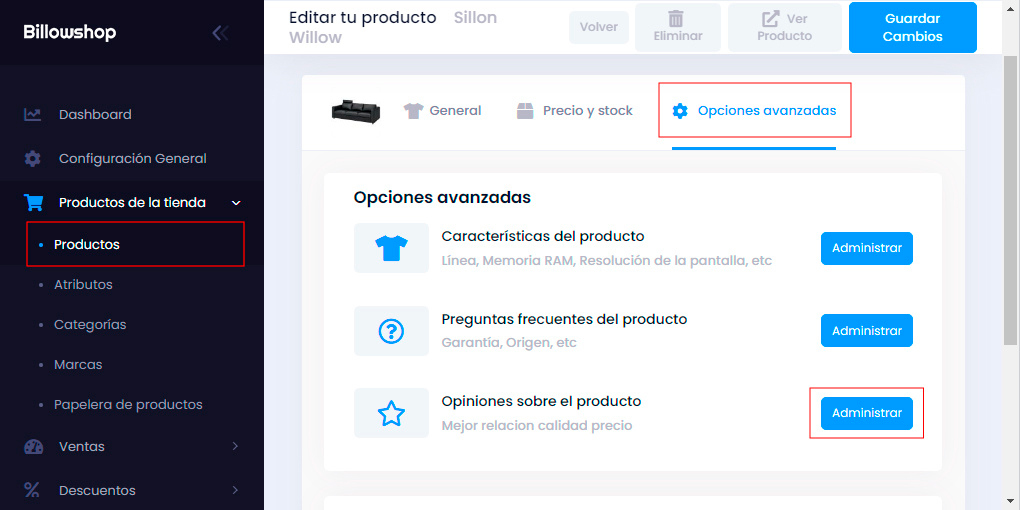The height and width of the screenshot is (510, 1020).
Task: Click the star Opiniones icon
Action: coord(391,413)
